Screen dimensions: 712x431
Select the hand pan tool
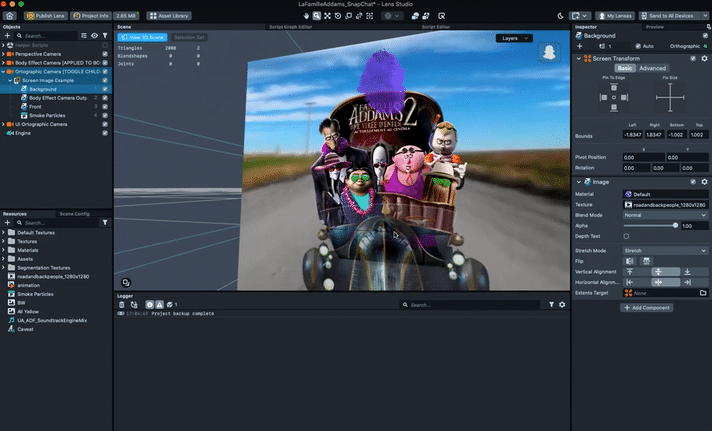pyautogui.click(x=306, y=16)
